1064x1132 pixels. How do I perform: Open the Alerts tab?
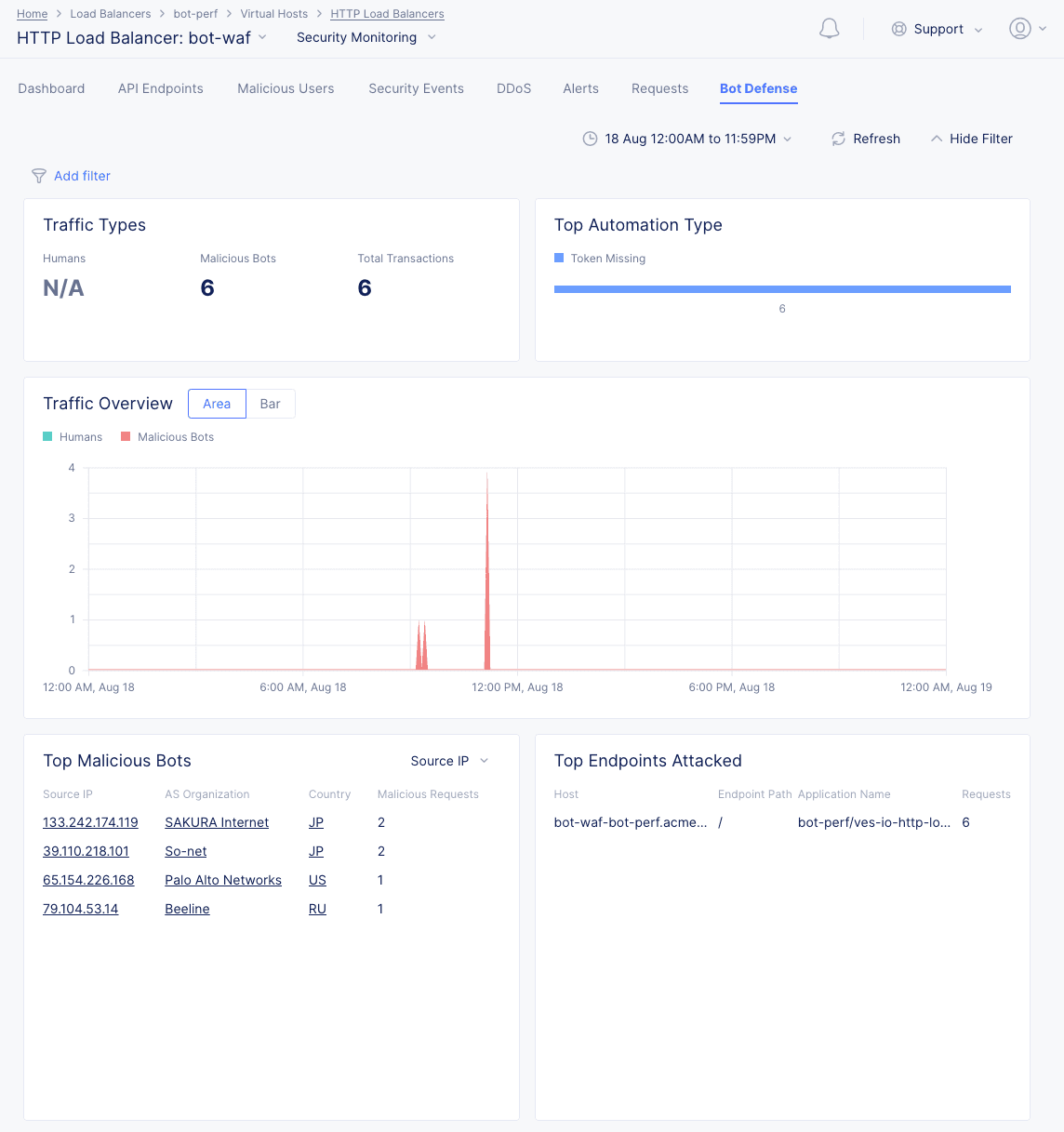pos(580,88)
